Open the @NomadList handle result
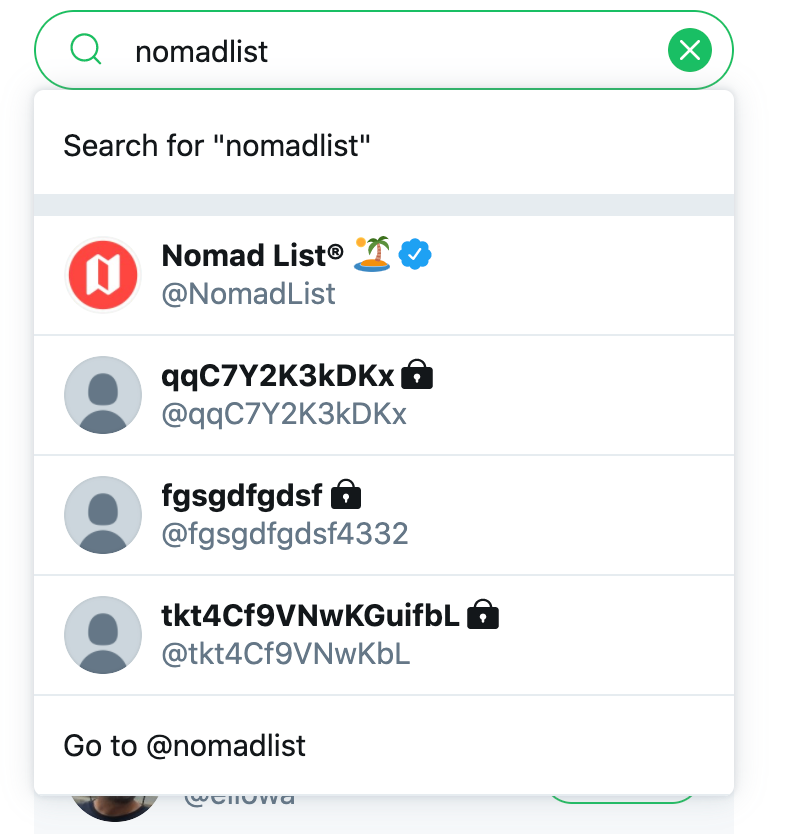 pyautogui.click(x=249, y=294)
